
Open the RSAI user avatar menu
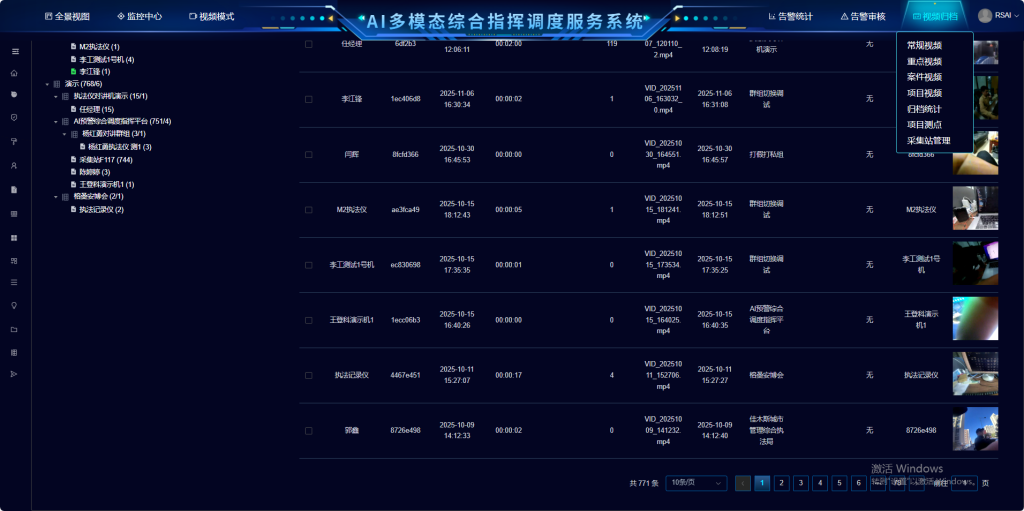tap(992, 16)
